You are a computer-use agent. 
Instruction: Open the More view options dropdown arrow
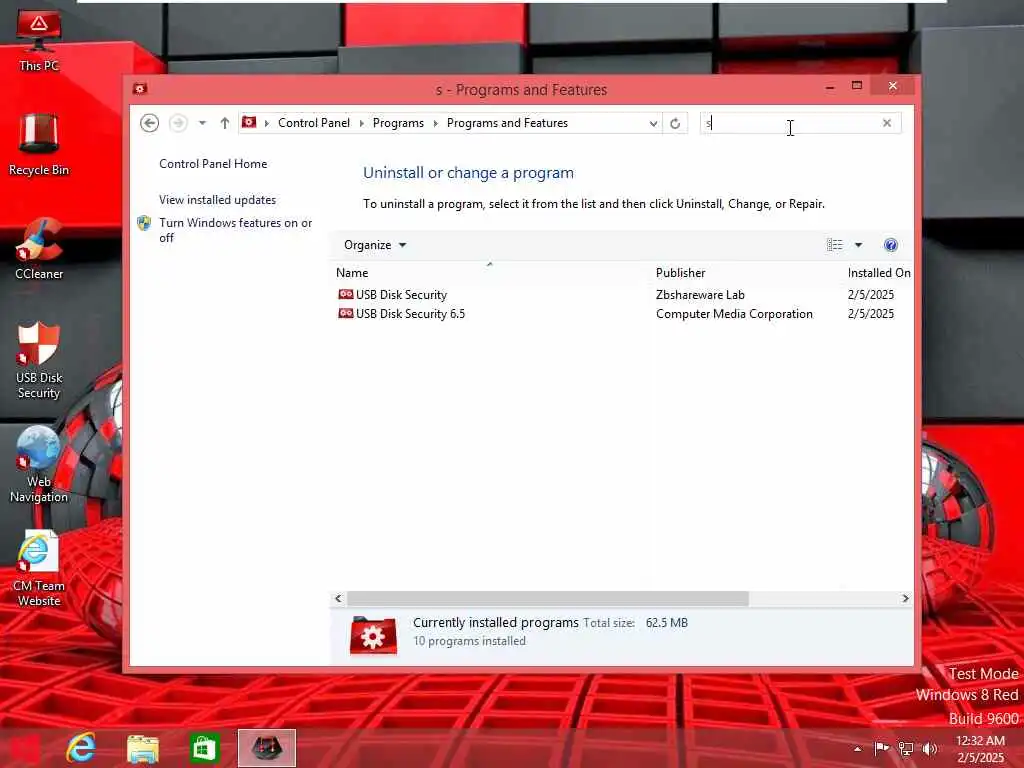click(x=858, y=245)
